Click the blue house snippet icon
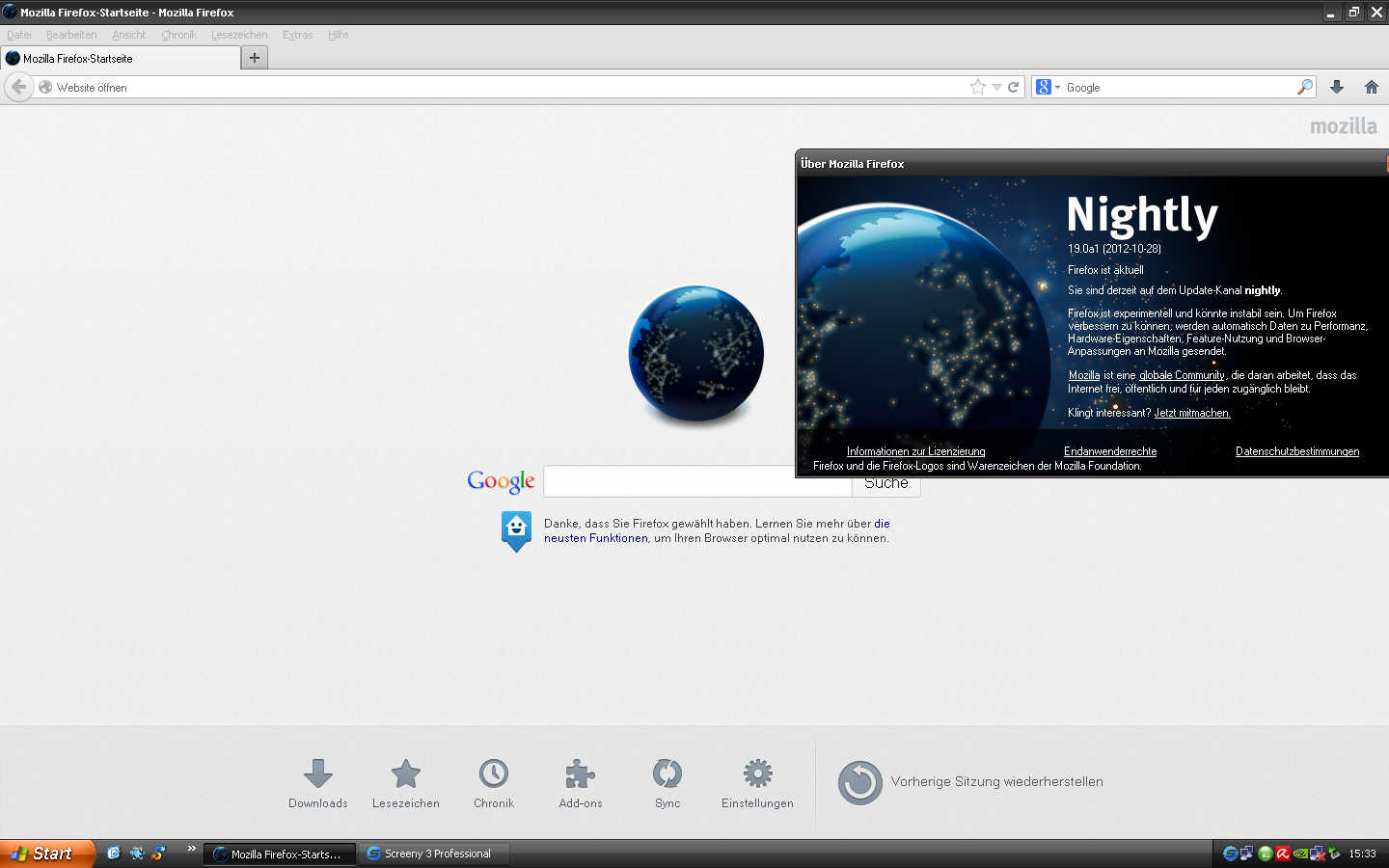Viewport: 1389px width, 868px height. point(517,530)
